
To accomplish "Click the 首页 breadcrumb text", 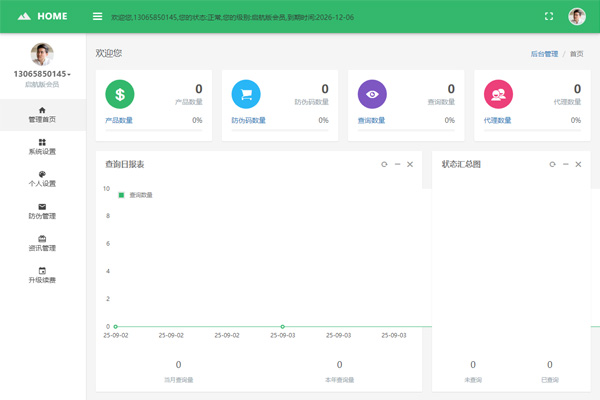I will pyautogui.click(x=577, y=54).
